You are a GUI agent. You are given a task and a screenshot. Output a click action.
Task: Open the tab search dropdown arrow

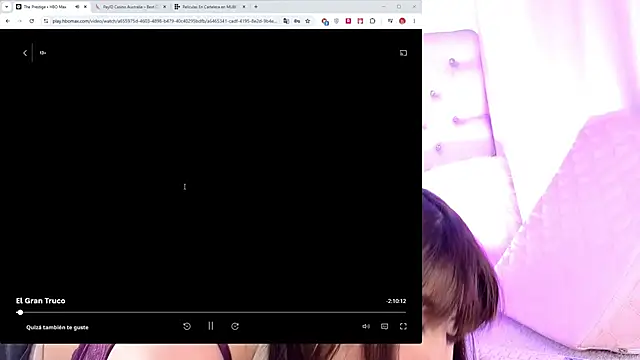7,7
